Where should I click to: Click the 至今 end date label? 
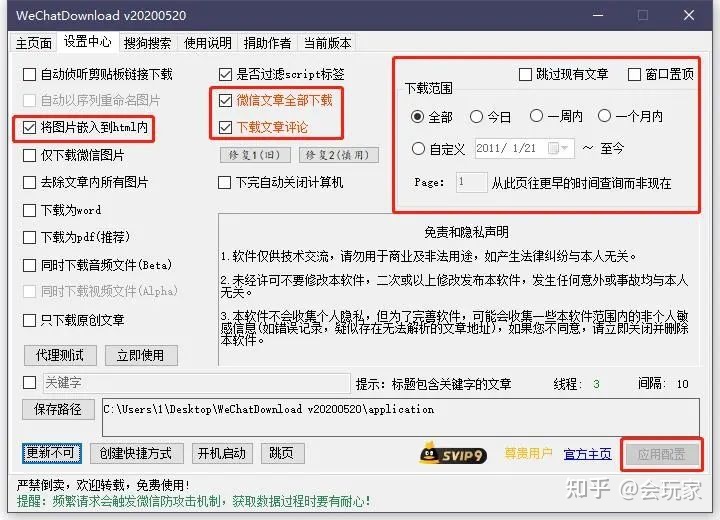pyautogui.click(x=612, y=148)
